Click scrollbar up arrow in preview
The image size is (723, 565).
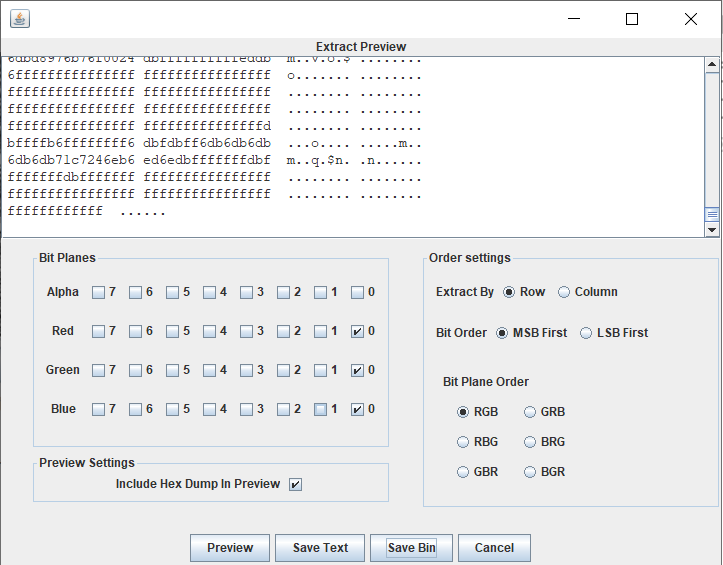point(712,65)
